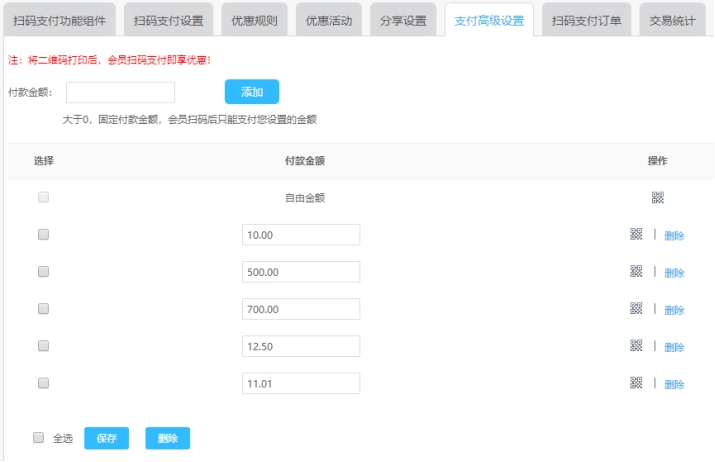Open 扫码支付订单 tab
This screenshot has width=715, height=462.
pyautogui.click(x=586, y=20)
